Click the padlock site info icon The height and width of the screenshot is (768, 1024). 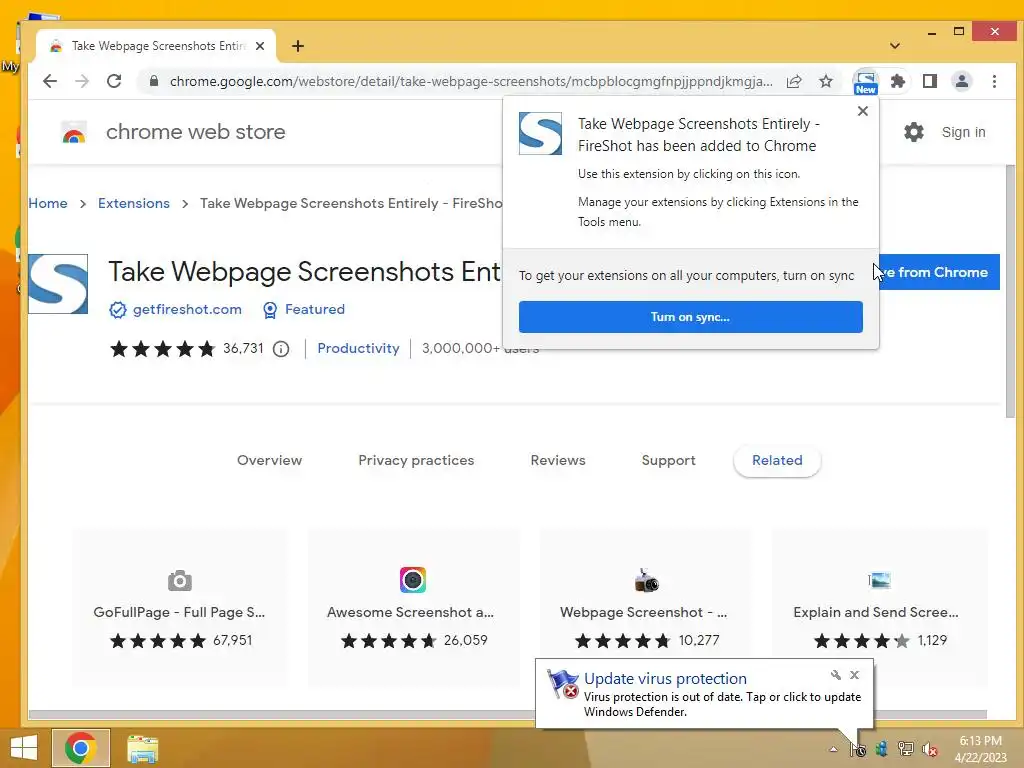154,81
